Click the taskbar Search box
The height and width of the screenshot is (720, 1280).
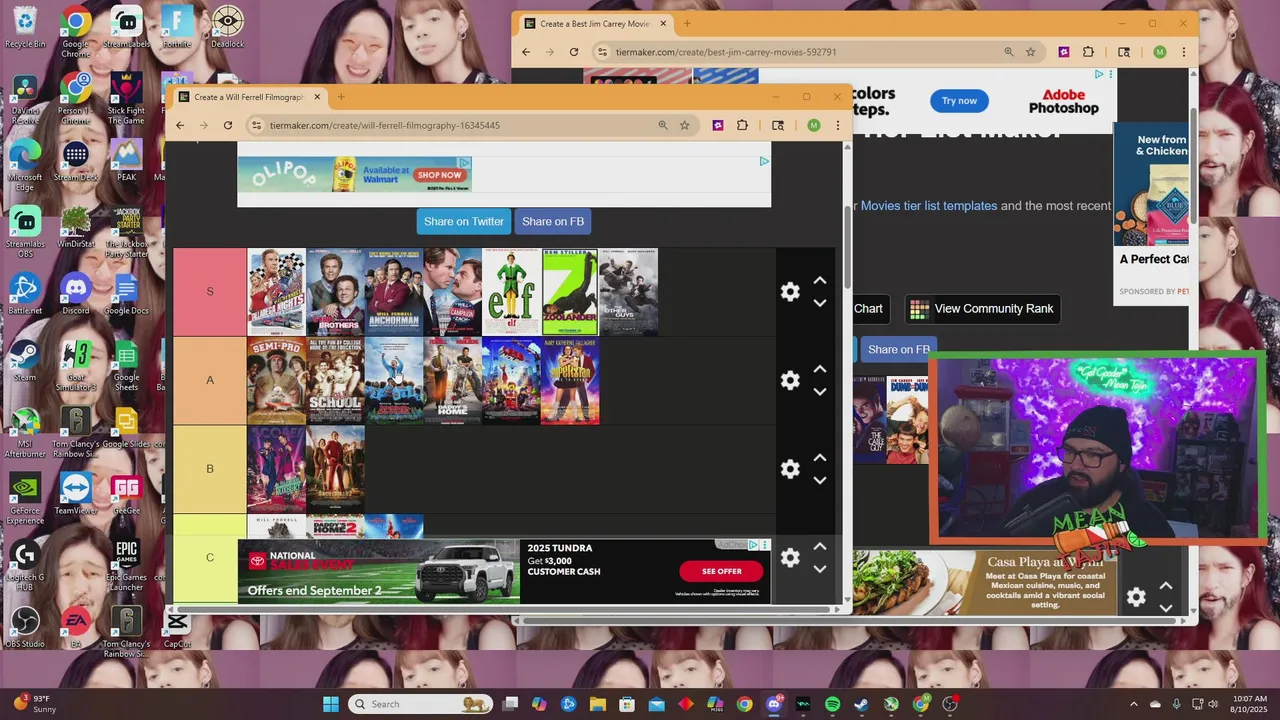coord(421,704)
